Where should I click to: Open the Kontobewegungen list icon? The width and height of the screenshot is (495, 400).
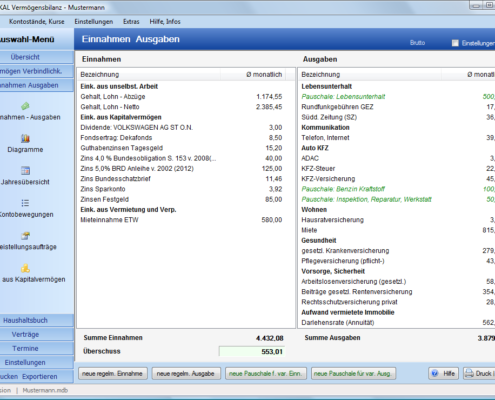tap(25, 203)
